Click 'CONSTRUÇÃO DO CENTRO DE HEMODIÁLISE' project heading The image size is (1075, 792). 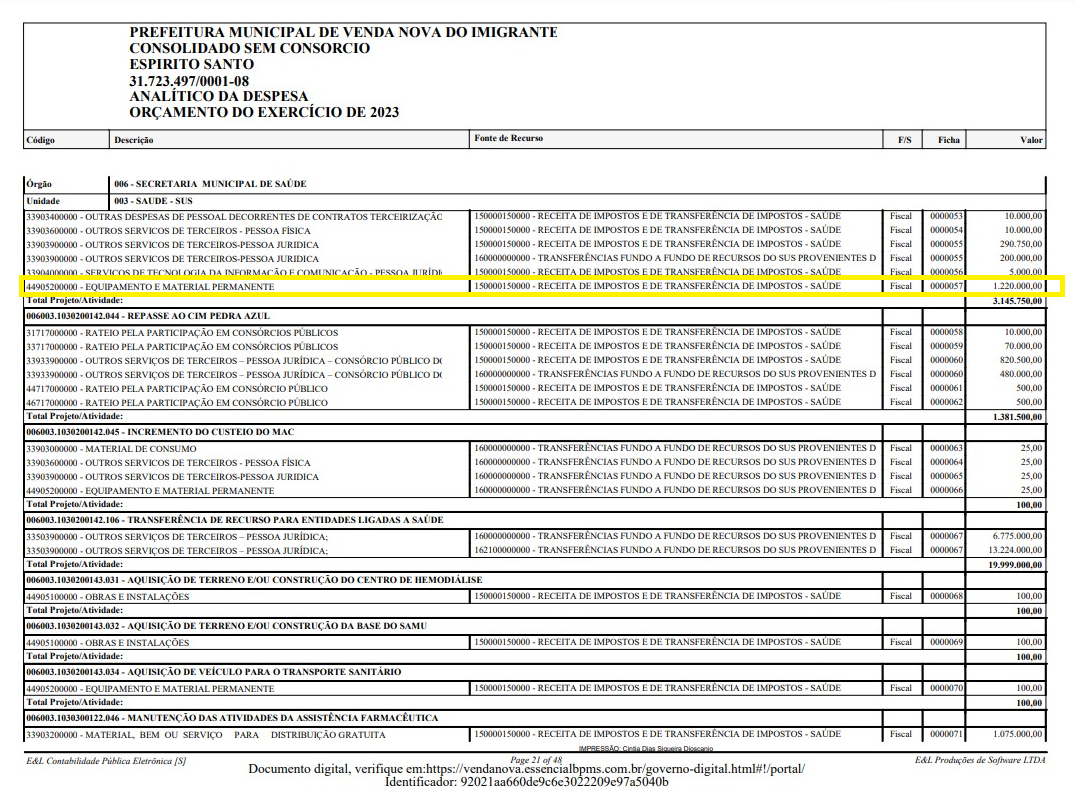pyautogui.click(x=254, y=580)
